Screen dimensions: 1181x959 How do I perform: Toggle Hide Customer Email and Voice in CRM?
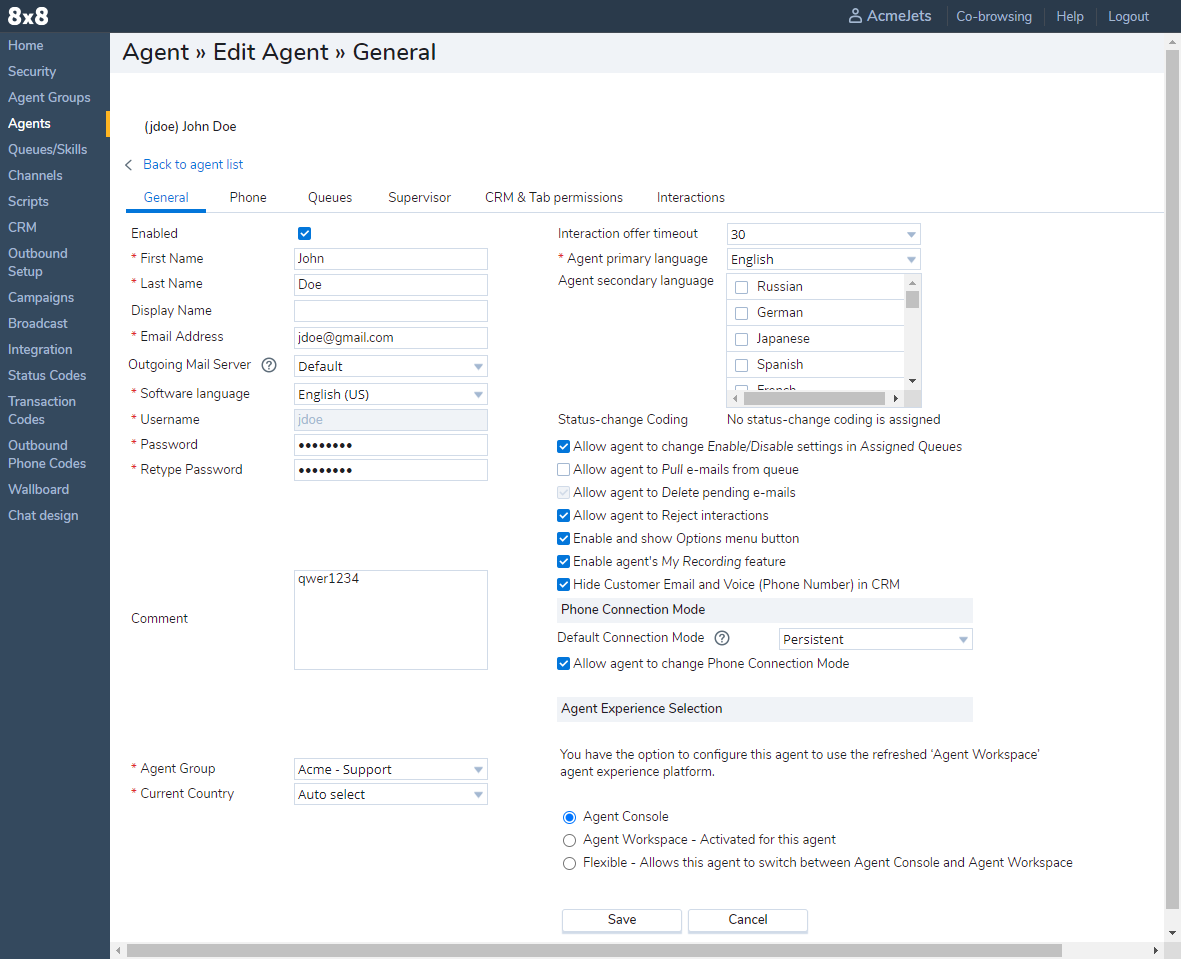563,585
